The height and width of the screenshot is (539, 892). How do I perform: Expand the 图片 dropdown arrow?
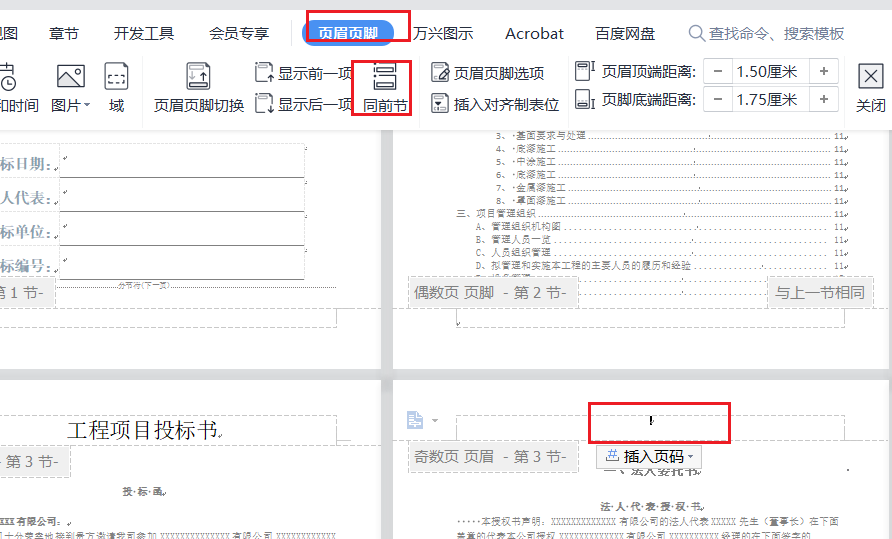tap(87, 105)
